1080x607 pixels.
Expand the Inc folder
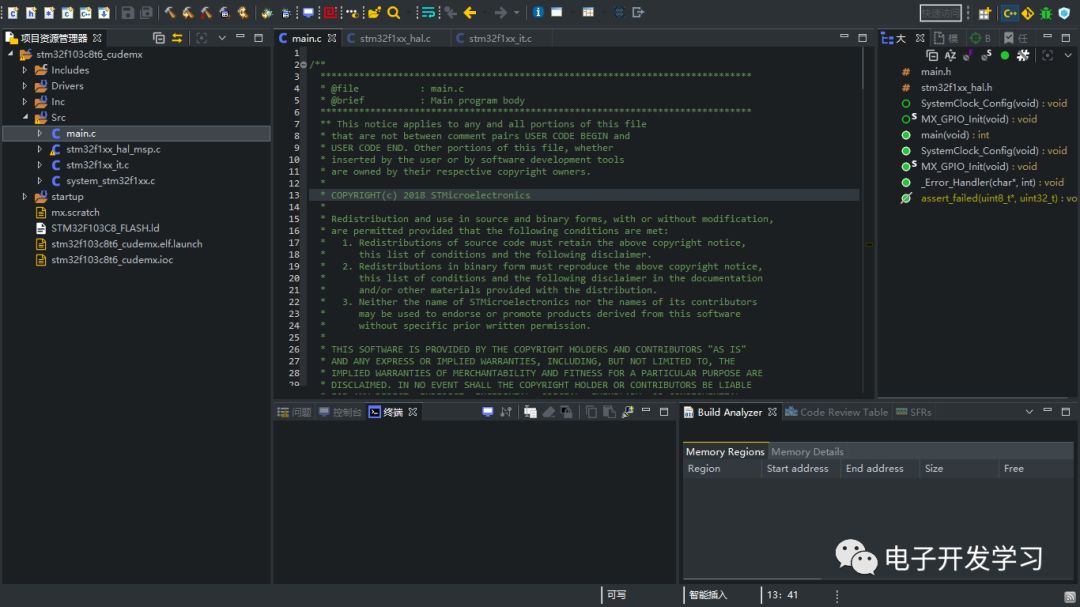25,101
